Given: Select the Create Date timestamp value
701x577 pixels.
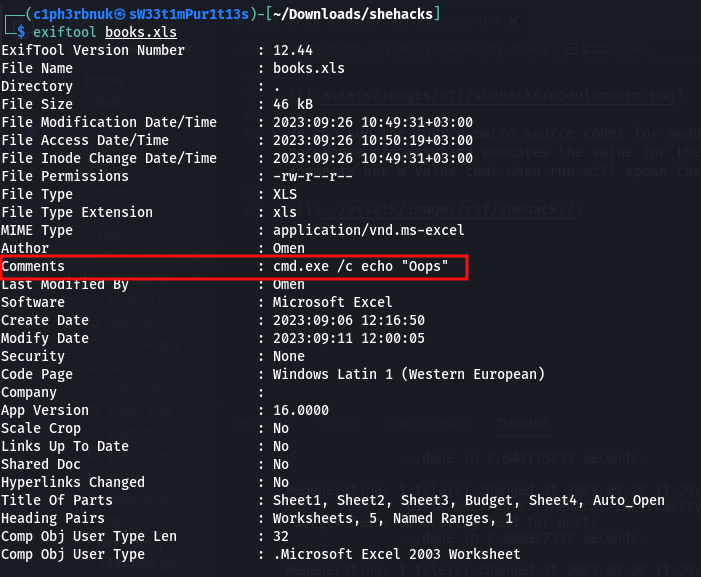Looking at the screenshot, I should coord(349,320).
